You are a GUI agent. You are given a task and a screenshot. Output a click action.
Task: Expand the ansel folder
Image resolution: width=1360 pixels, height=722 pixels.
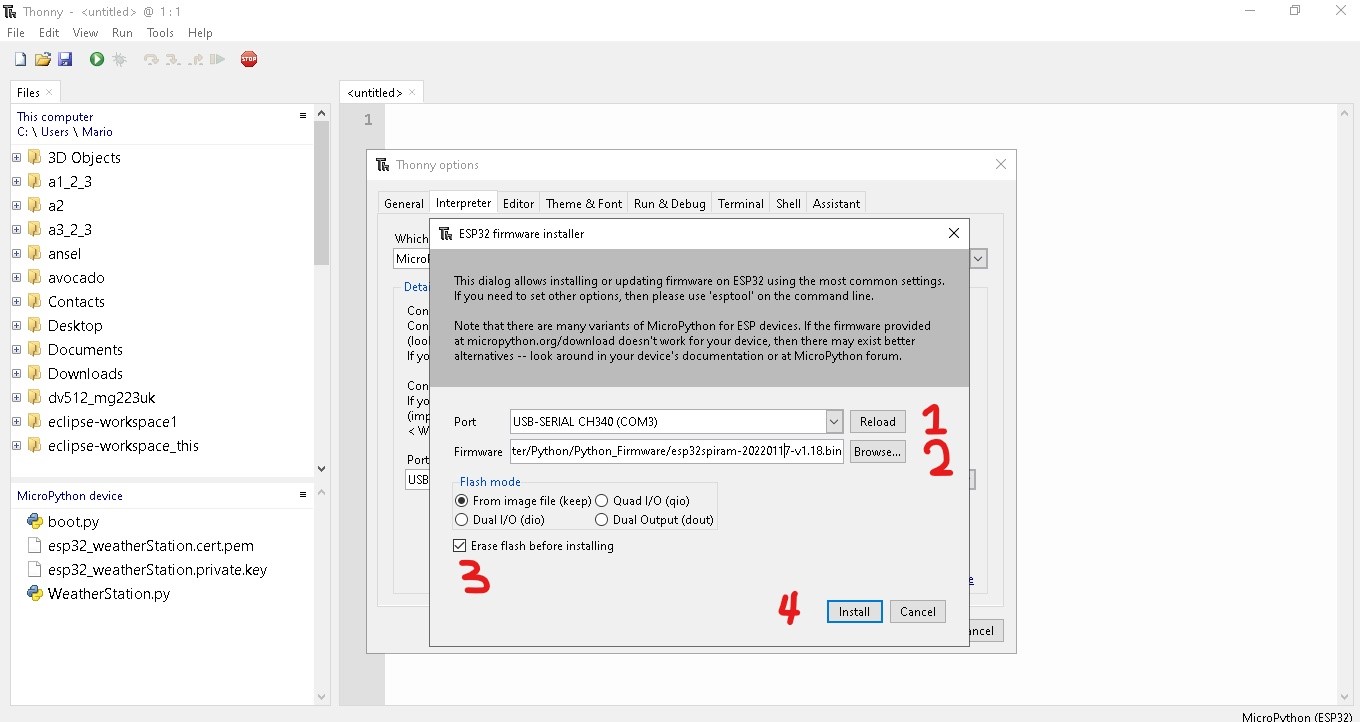pos(17,253)
